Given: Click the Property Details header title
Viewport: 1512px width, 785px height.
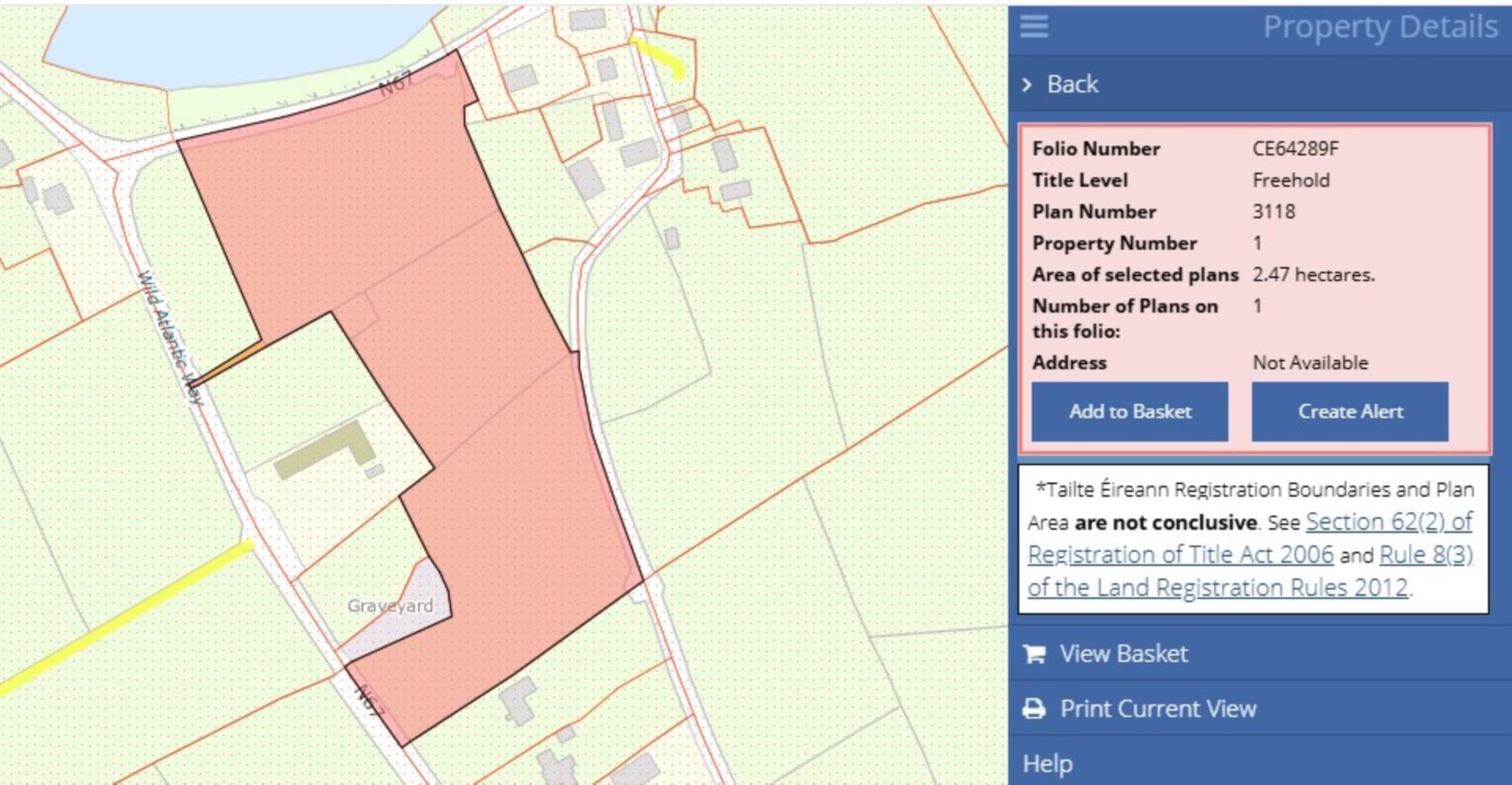Looking at the screenshot, I should (1380, 27).
